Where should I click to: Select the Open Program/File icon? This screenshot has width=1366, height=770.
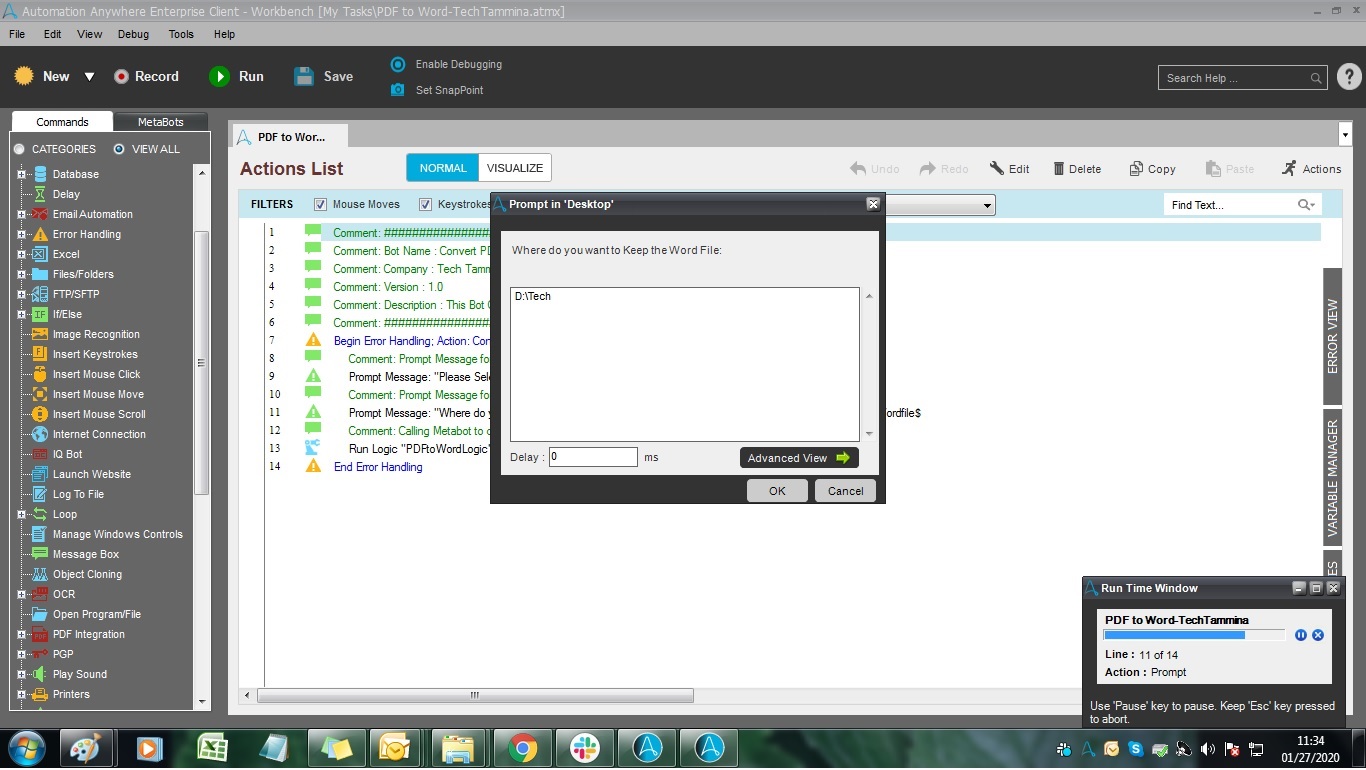[x=40, y=614]
